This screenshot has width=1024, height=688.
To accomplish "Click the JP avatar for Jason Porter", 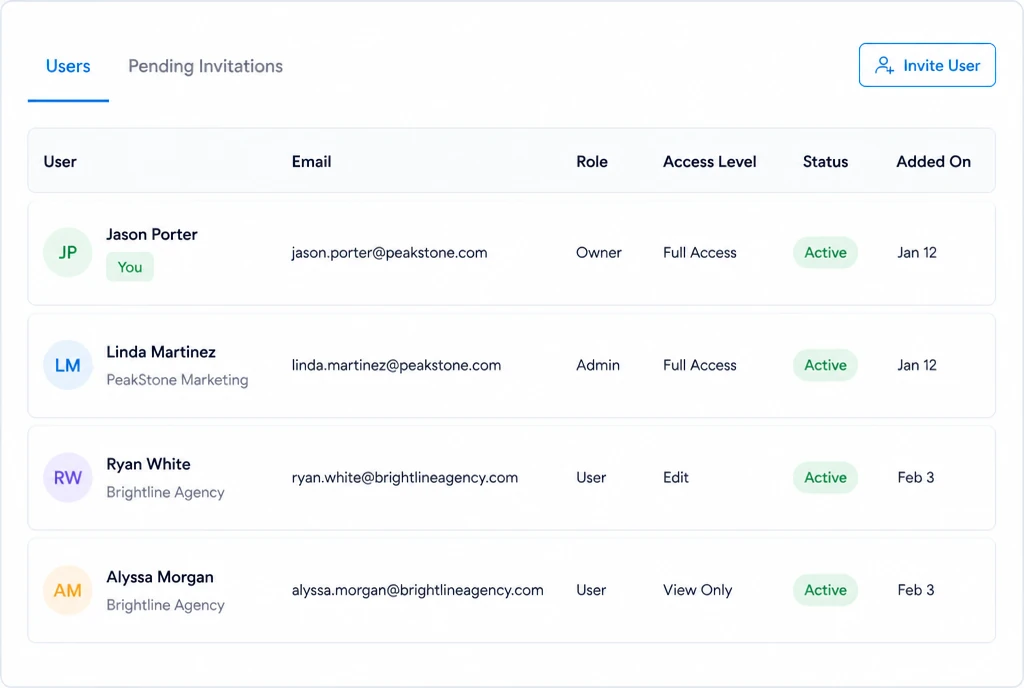I will coord(68,252).
